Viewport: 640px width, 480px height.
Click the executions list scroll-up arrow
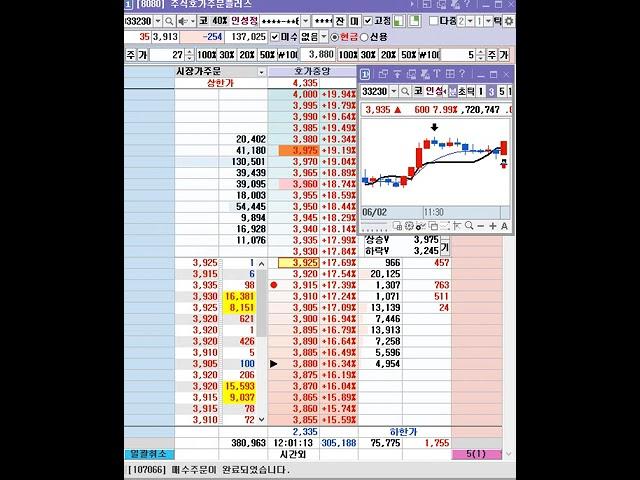[261, 264]
